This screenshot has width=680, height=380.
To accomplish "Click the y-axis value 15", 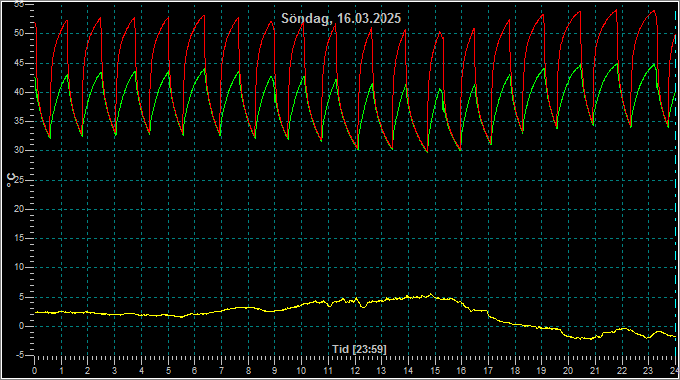I will (19, 238).
